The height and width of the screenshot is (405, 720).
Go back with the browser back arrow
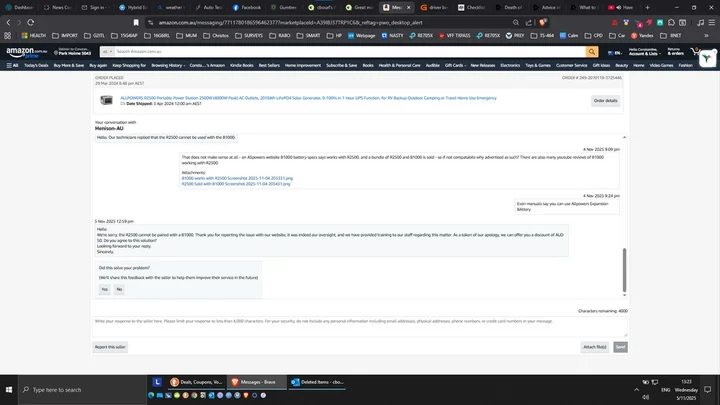pos(8,22)
